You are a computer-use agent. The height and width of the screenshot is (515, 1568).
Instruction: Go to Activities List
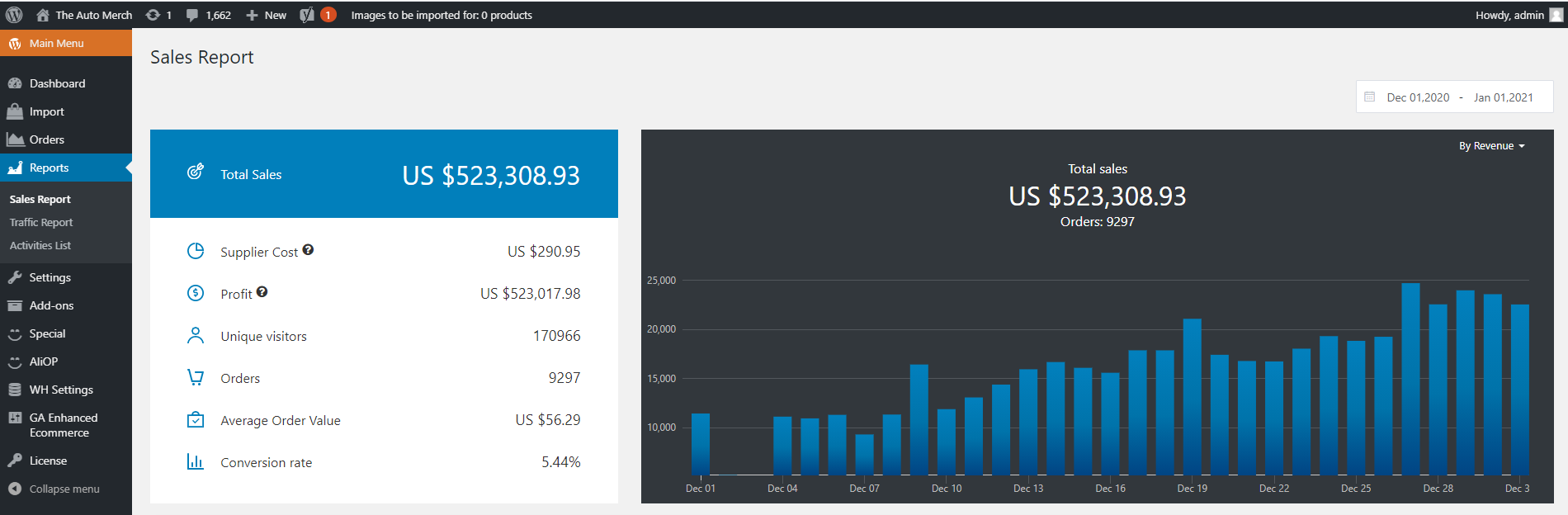[x=40, y=245]
